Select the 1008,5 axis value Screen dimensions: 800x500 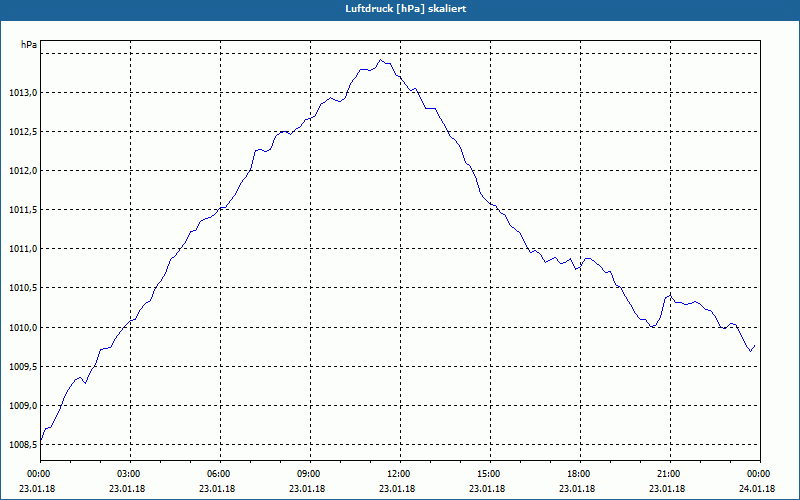coord(22,445)
